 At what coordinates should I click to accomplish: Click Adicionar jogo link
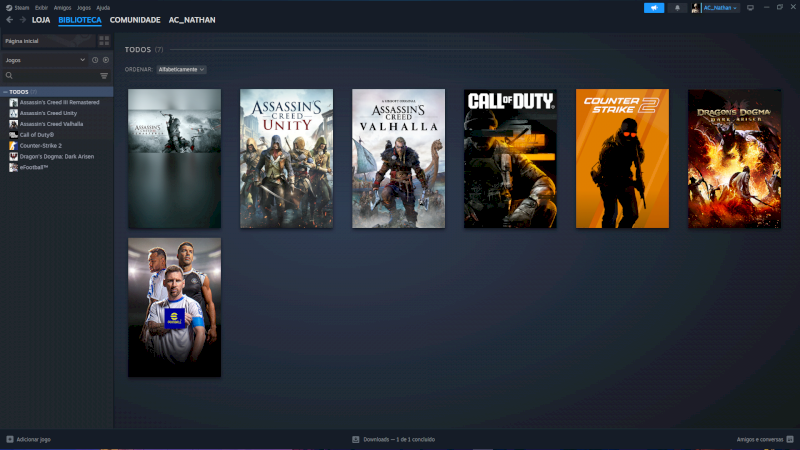(x=33, y=439)
